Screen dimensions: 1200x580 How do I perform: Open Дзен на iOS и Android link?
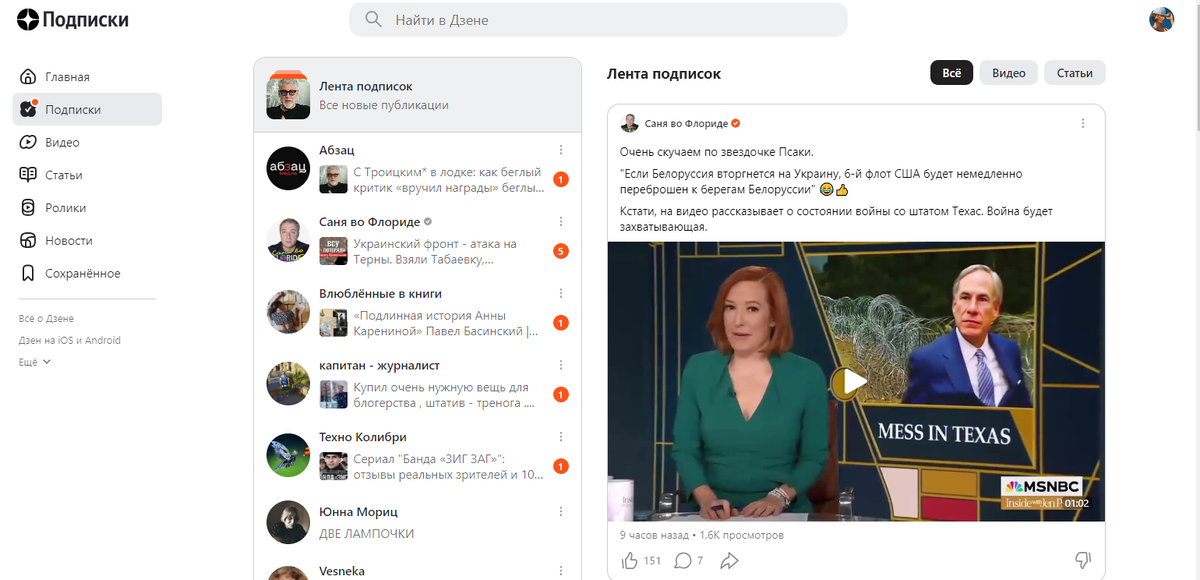pos(70,340)
